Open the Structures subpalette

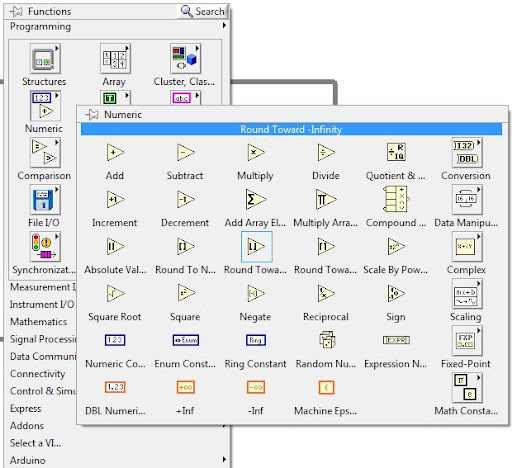(x=45, y=59)
